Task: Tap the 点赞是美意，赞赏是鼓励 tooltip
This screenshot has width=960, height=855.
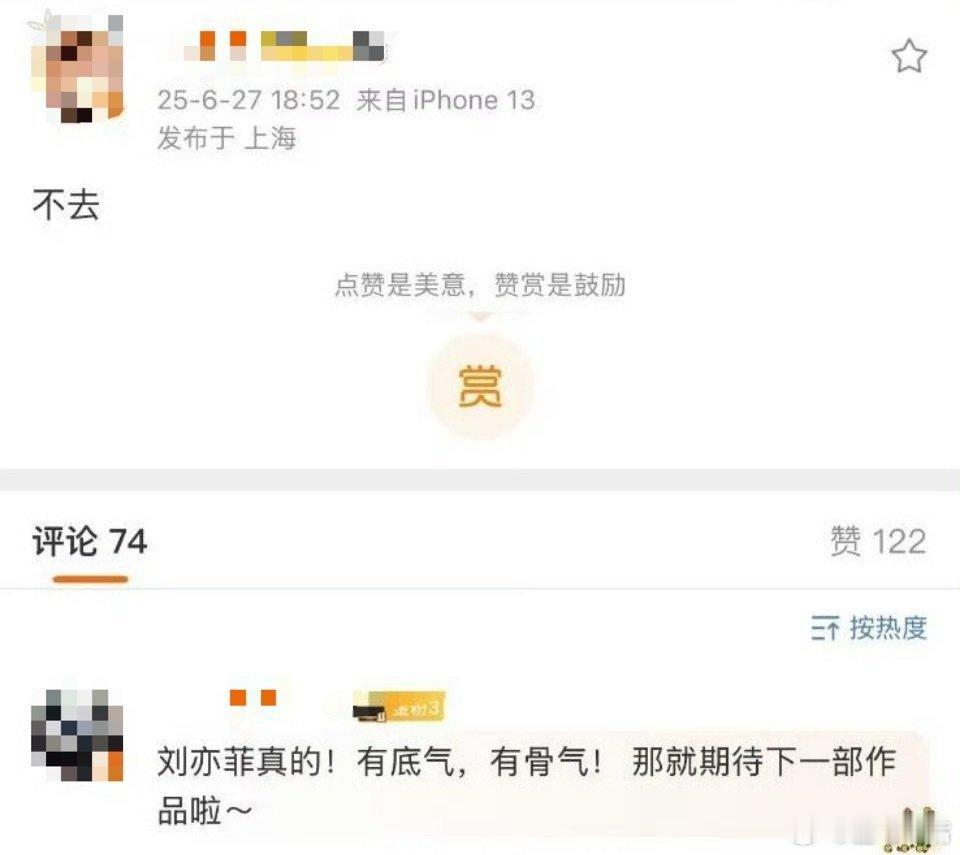Action: click(480, 285)
